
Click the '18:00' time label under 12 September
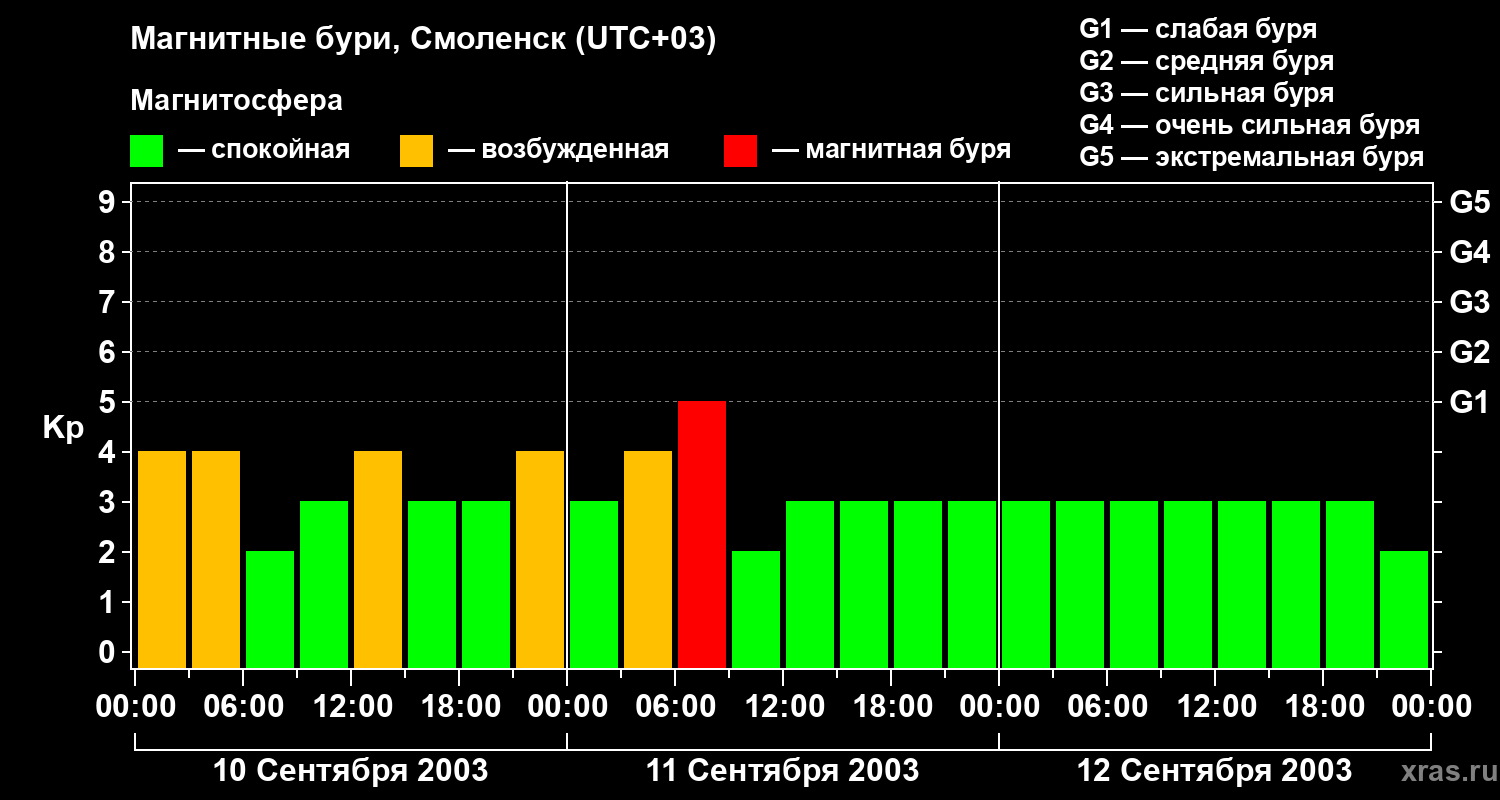click(1323, 707)
